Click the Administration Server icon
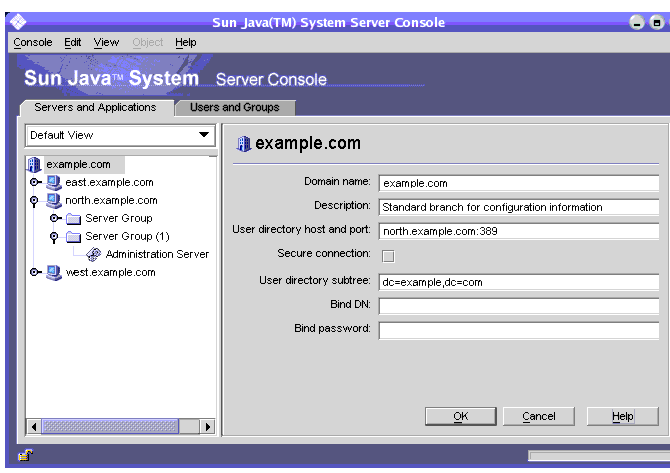The width and height of the screenshot is (670, 473). (x=94, y=255)
